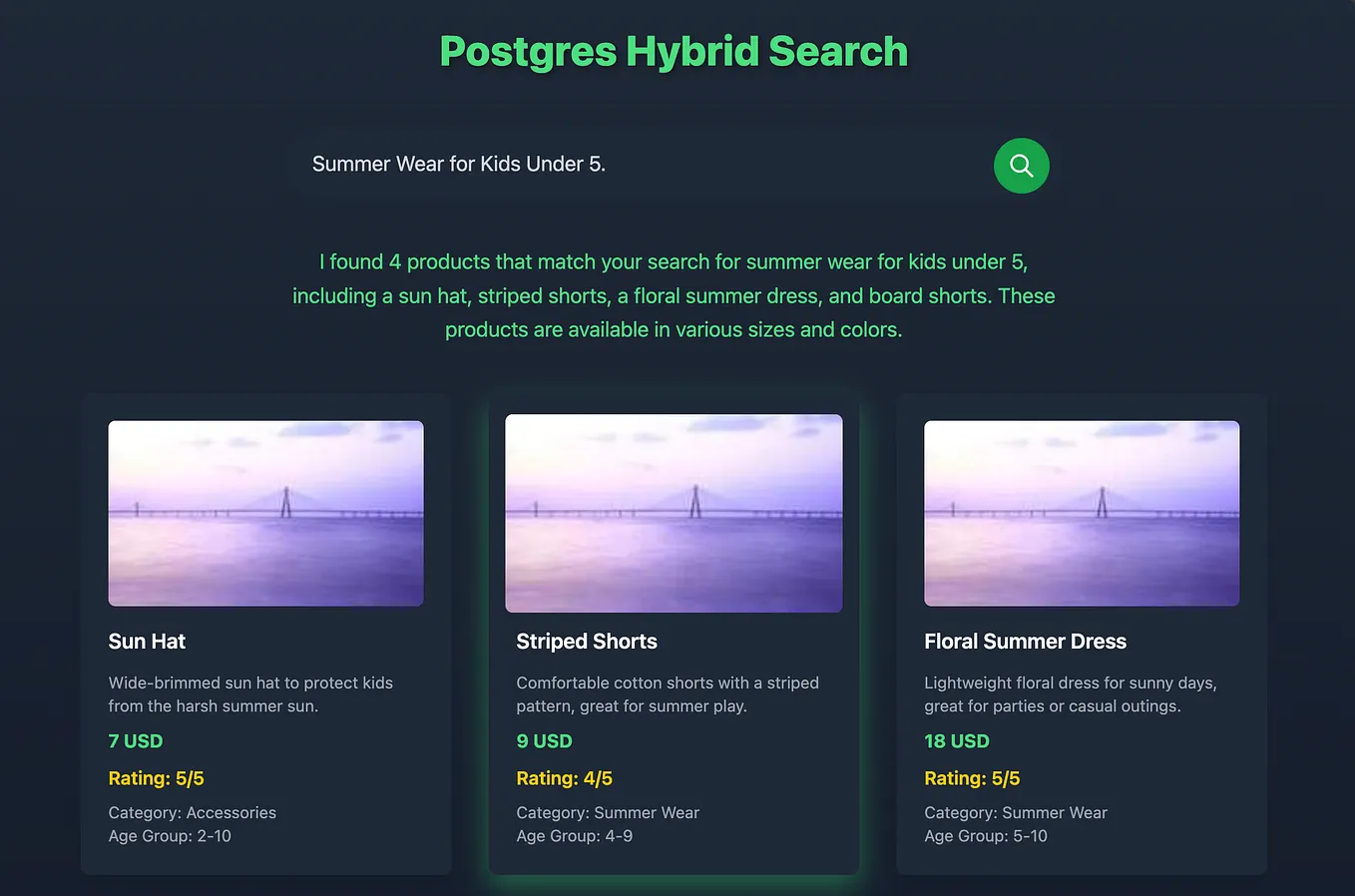The height and width of the screenshot is (896, 1355).
Task: Open the Floral Summer Dress product title
Action: click(1025, 642)
